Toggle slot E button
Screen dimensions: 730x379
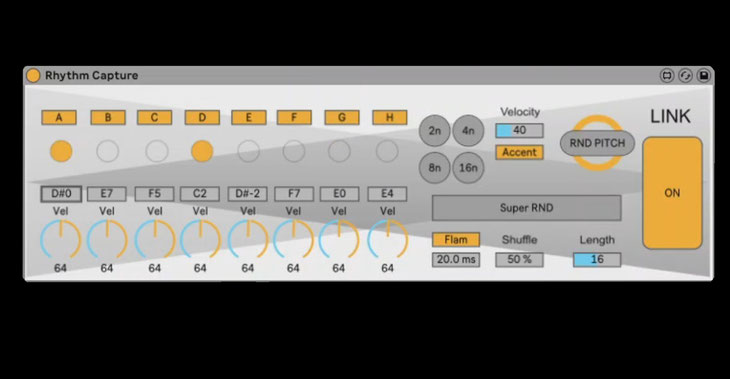(x=249, y=117)
